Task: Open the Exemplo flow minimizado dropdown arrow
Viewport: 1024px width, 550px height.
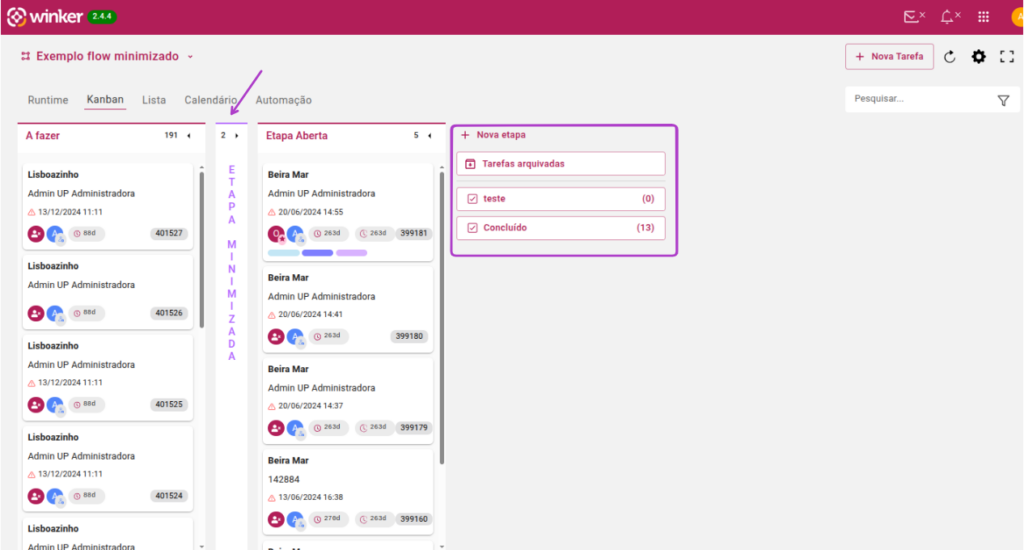Action: pyautogui.click(x=190, y=57)
